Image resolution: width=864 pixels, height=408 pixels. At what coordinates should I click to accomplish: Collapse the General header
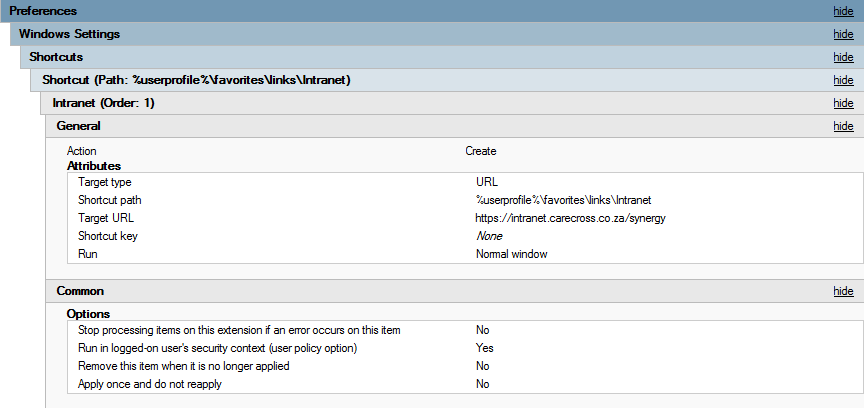[455, 126]
